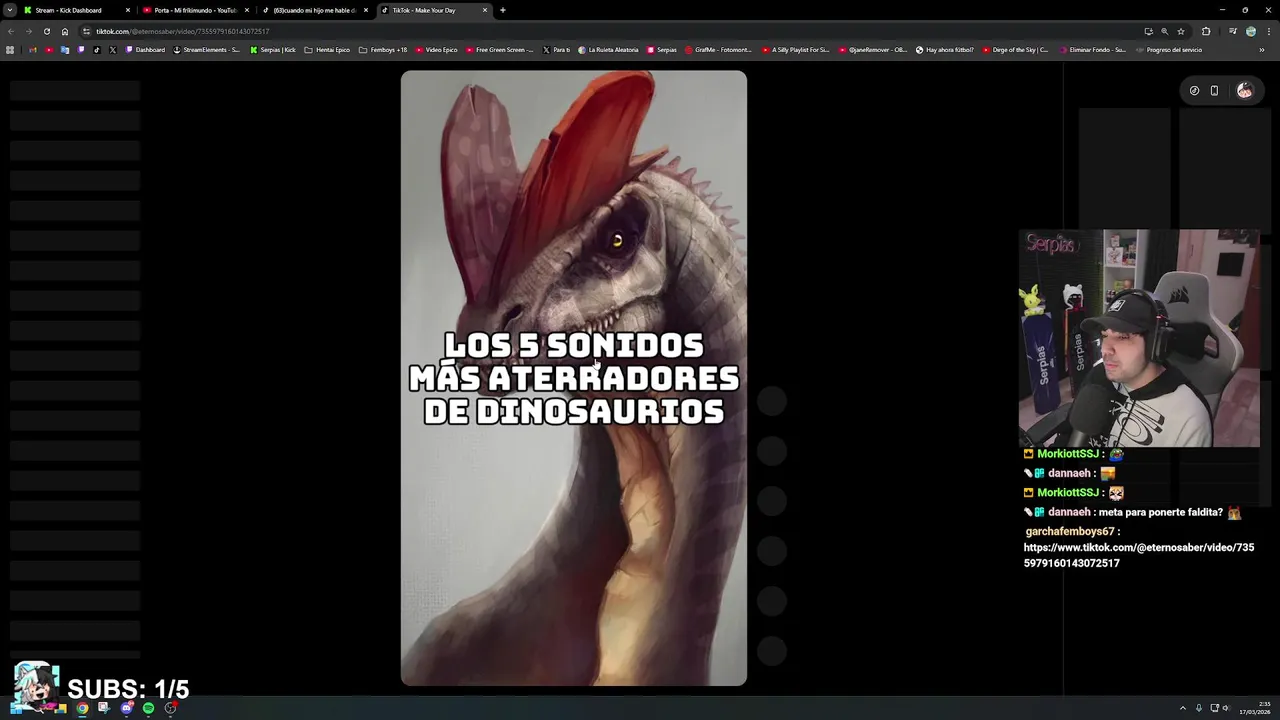Open the browser home page

(x=65, y=31)
